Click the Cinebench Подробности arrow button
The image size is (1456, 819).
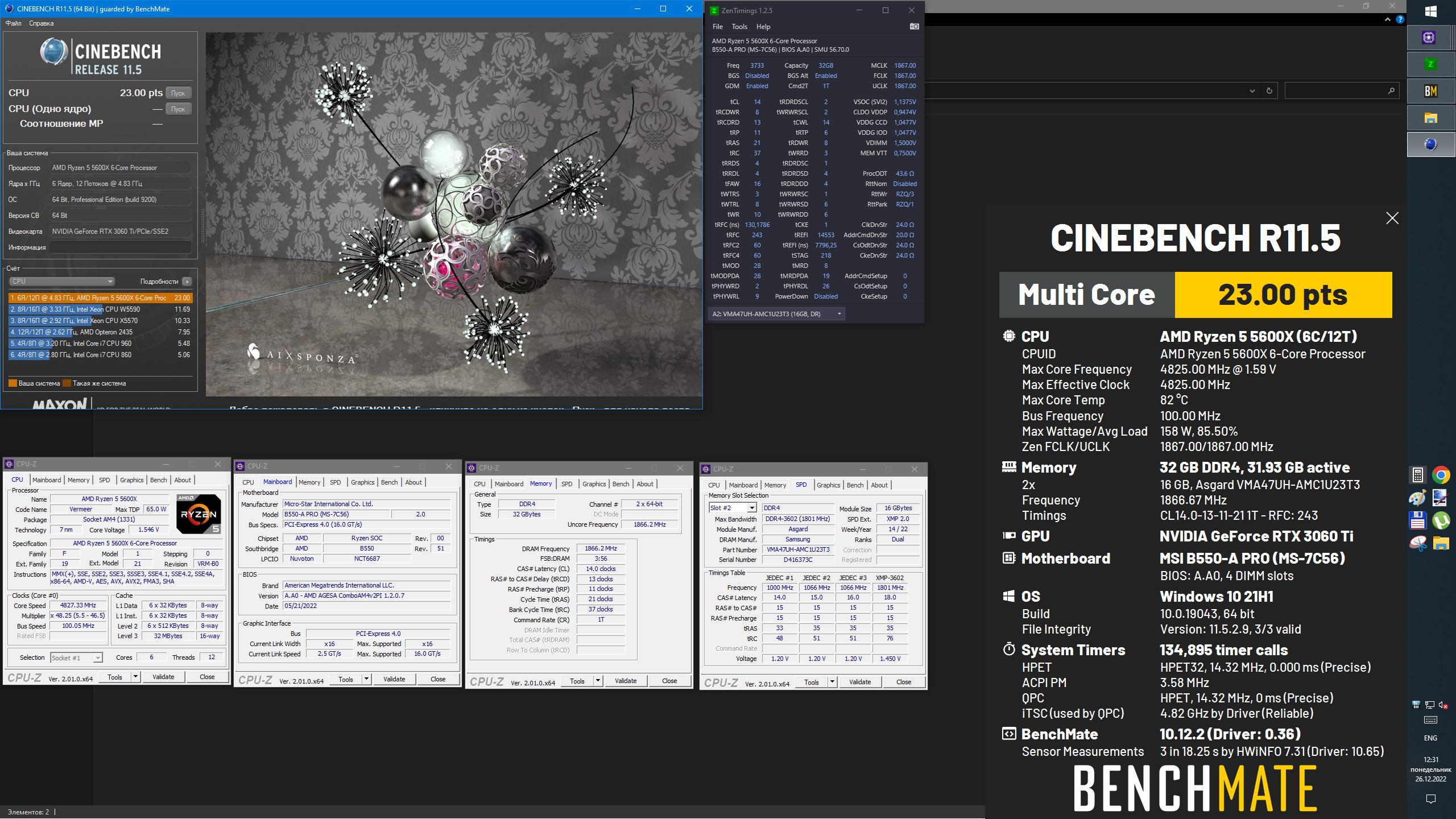point(187,282)
